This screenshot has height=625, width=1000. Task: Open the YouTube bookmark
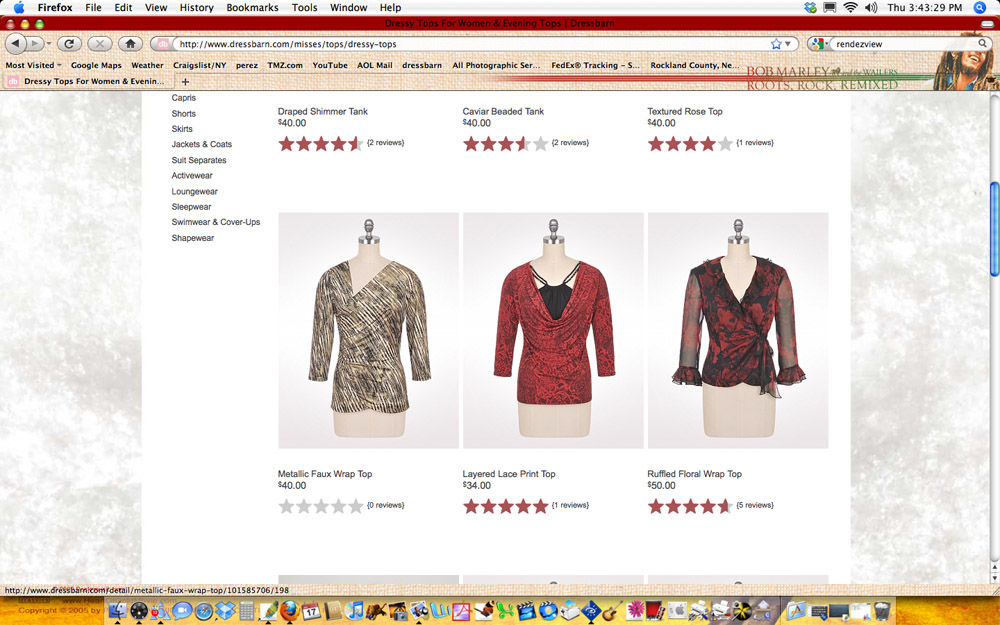click(x=330, y=65)
